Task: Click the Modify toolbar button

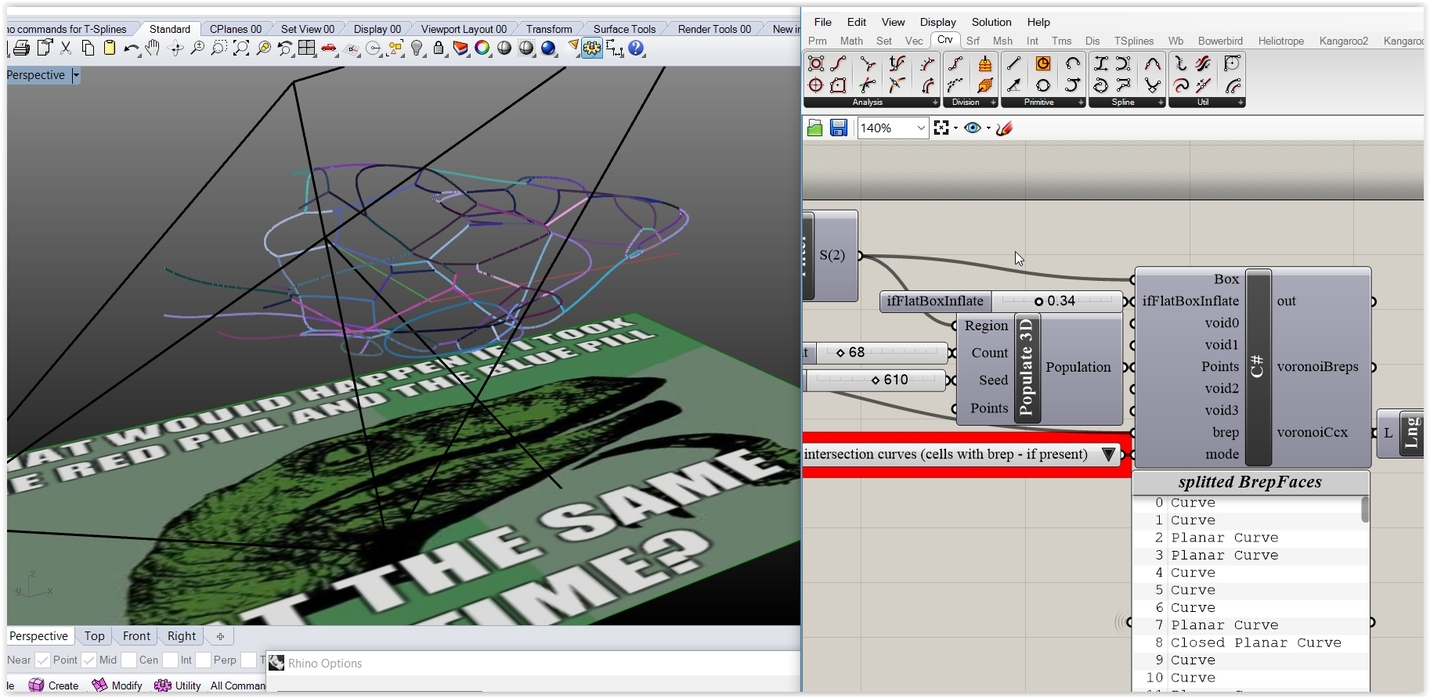Action: click(117, 685)
